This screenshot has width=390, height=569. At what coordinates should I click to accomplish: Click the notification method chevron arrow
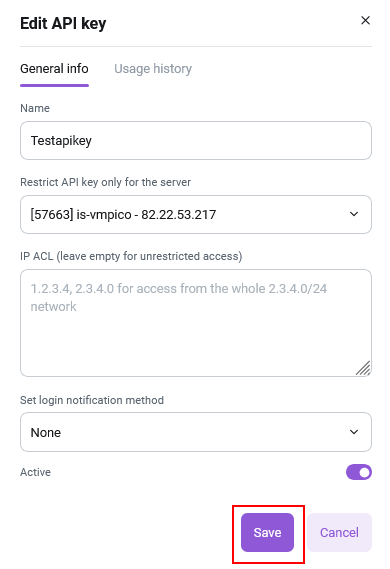(354, 432)
